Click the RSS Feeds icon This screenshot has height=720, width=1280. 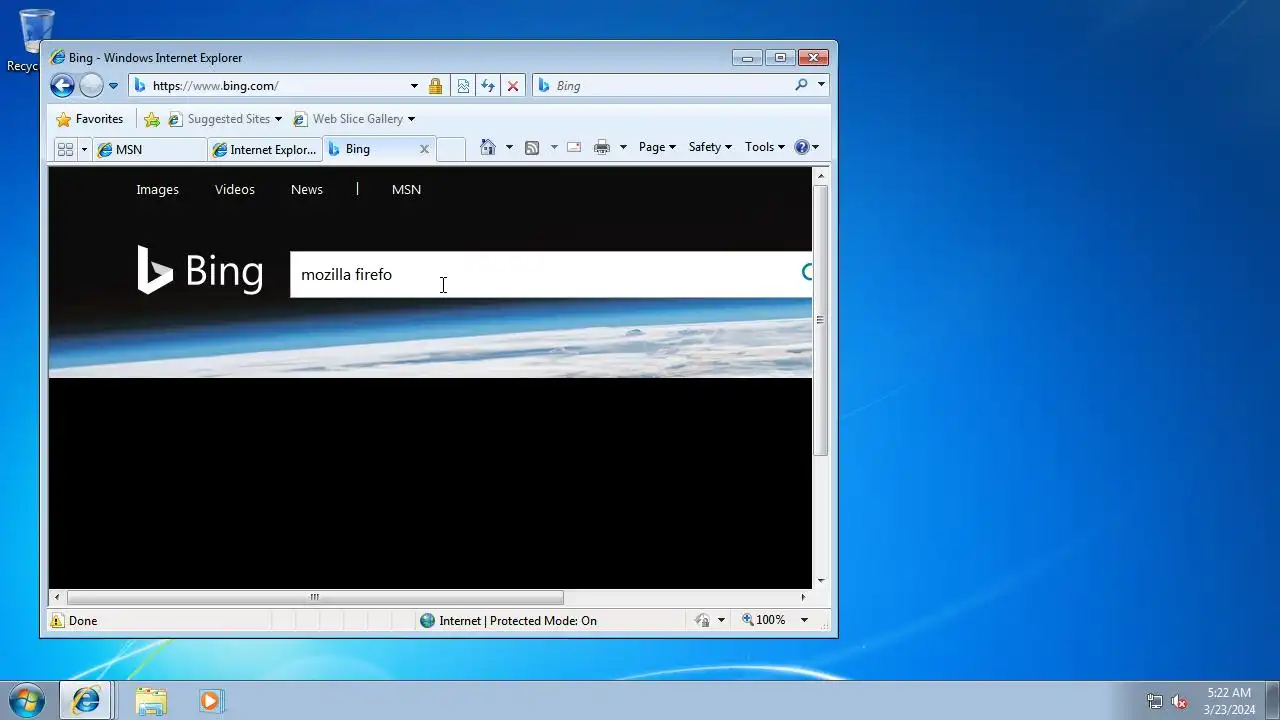(532, 147)
